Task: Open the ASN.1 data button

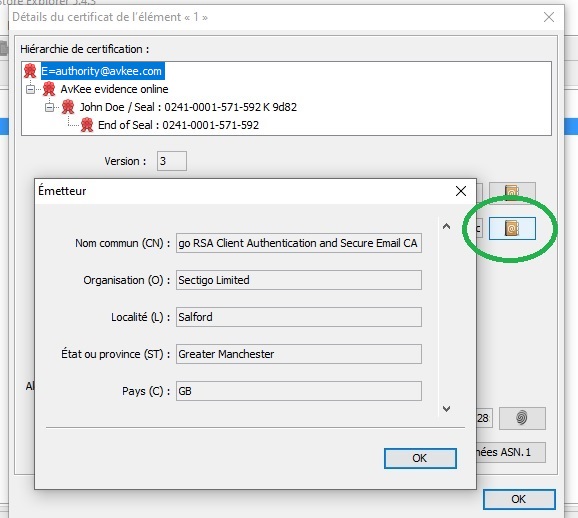Action: coord(511,452)
